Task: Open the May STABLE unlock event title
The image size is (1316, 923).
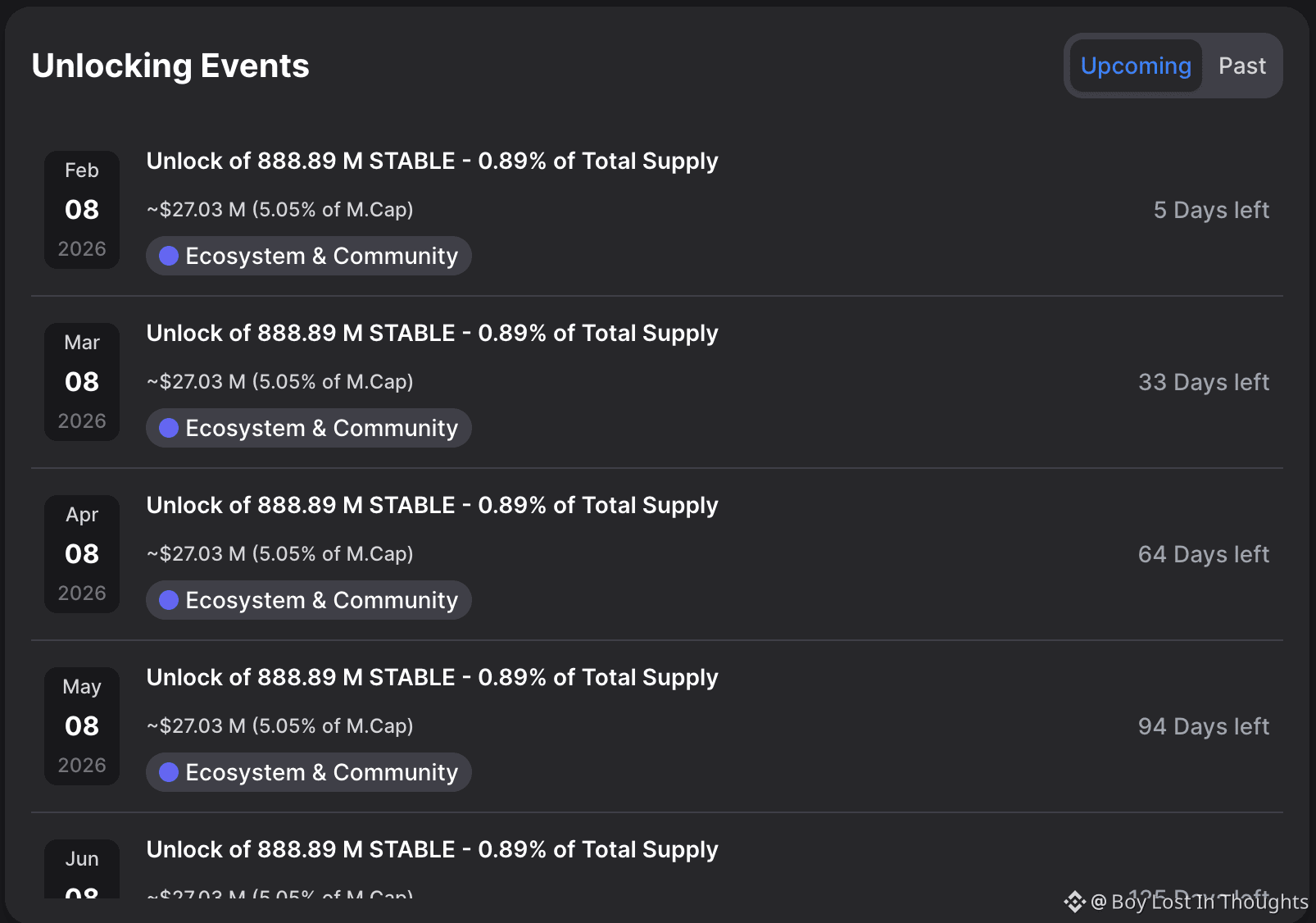Action: click(432, 677)
